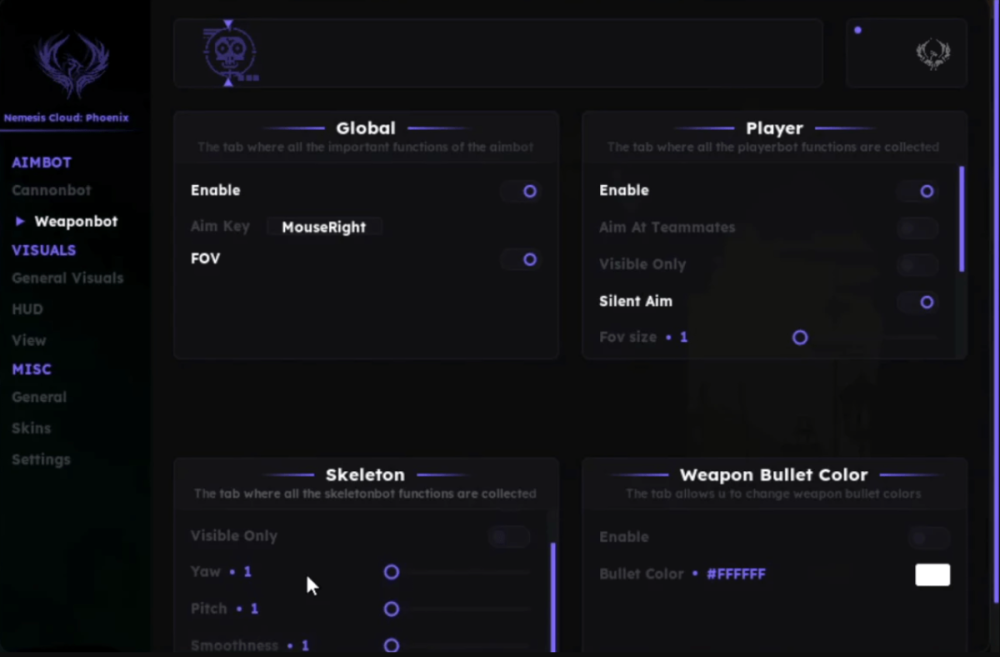
Task: Switch to the HUD section
Action: click(x=26, y=309)
